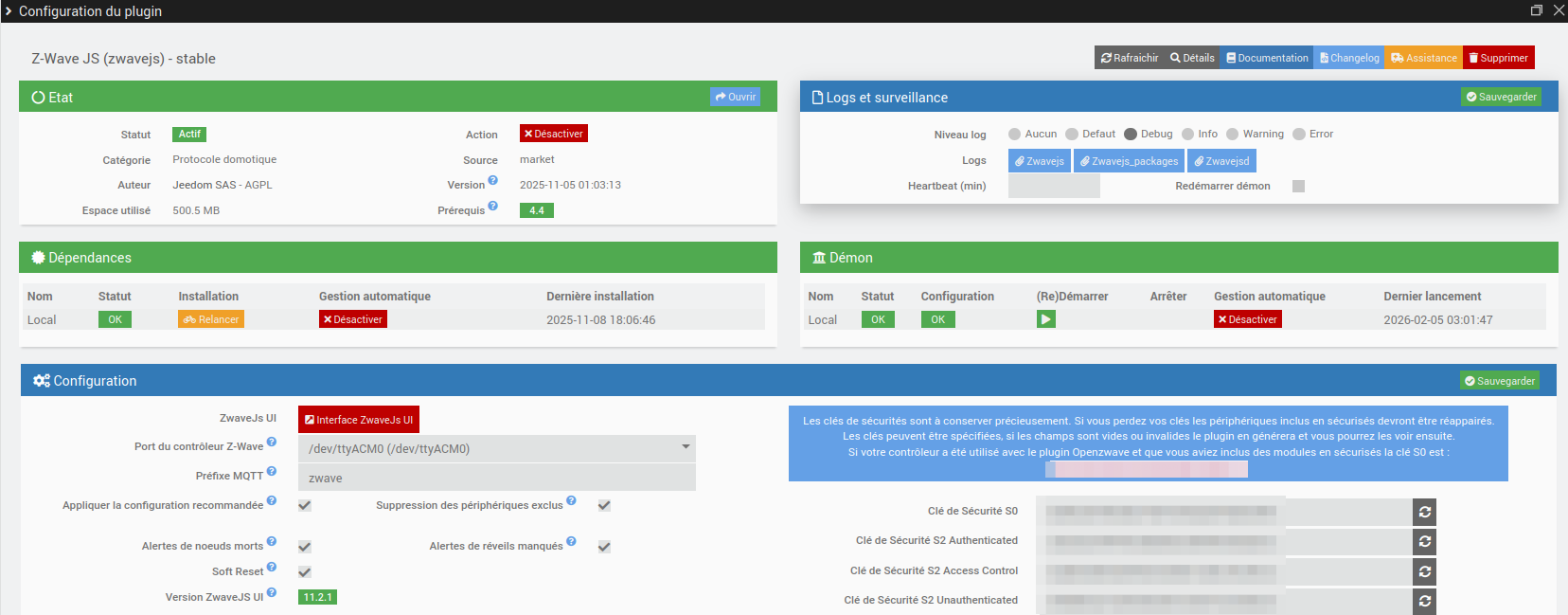This screenshot has height=615, width=1568.
Task: Click help icon for Appliquer la configuration recommandée
Action: coord(272,500)
